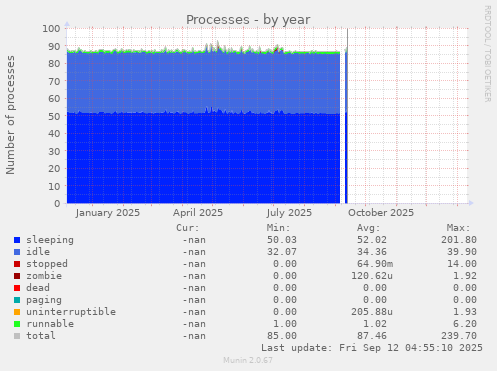Click stopped max value 14.00
The height and width of the screenshot is (371, 497).
tap(462, 264)
